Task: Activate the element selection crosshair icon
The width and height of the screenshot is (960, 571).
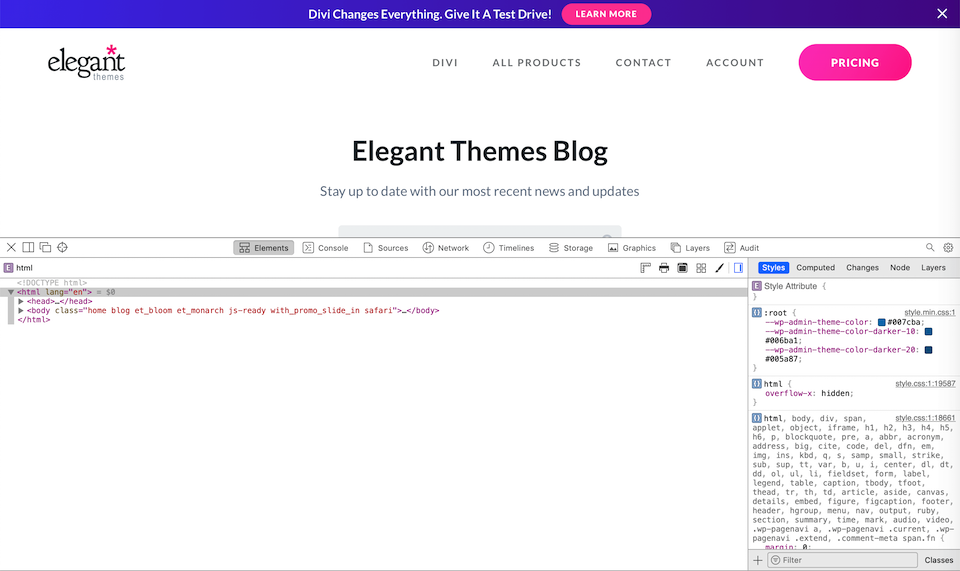Action: point(62,248)
